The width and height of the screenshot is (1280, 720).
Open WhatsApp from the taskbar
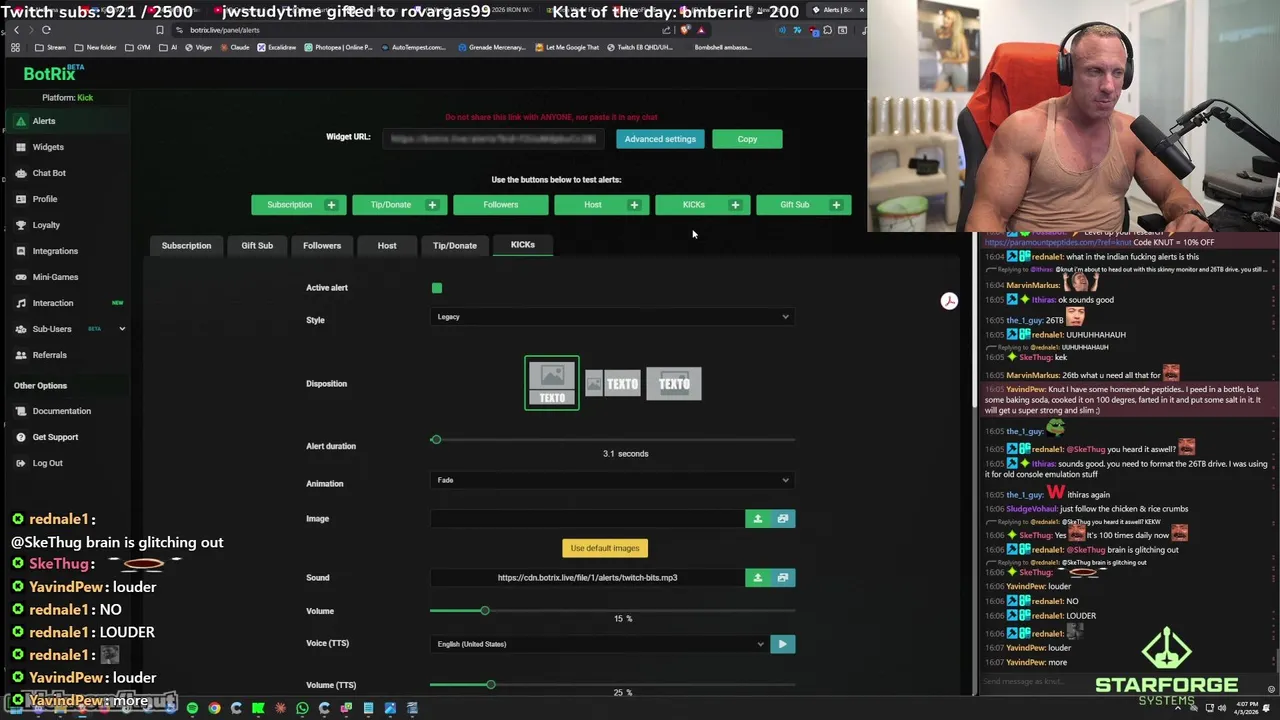pyautogui.click(x=302, y=708)
